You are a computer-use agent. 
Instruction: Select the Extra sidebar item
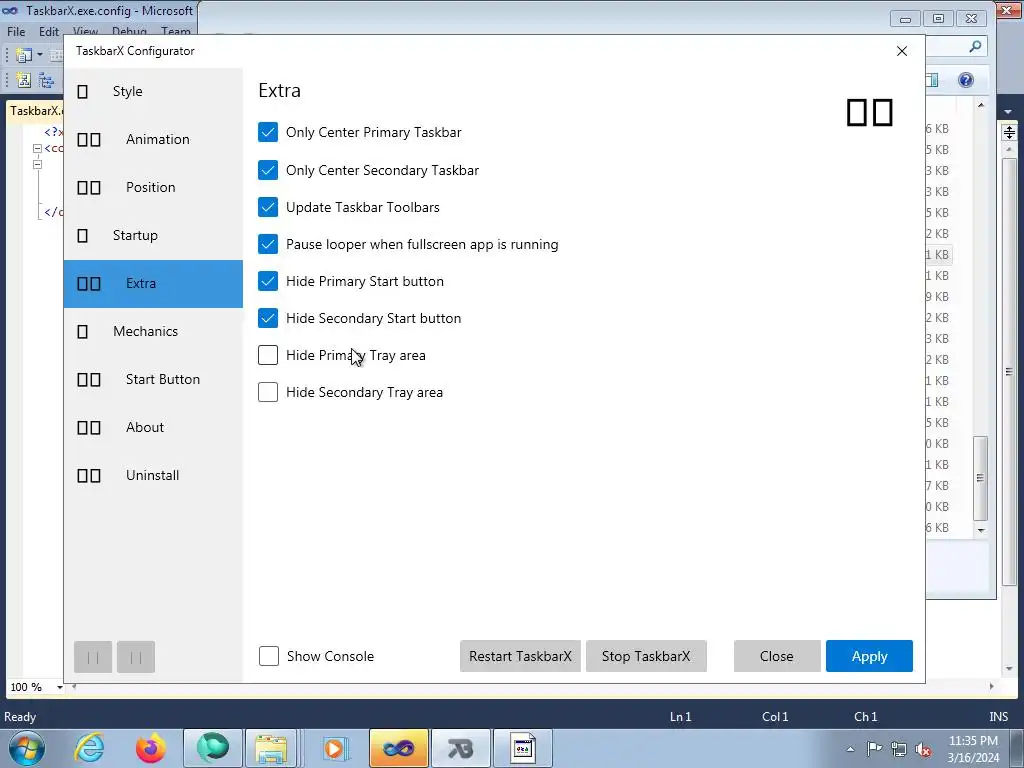(x=153, y=283)
